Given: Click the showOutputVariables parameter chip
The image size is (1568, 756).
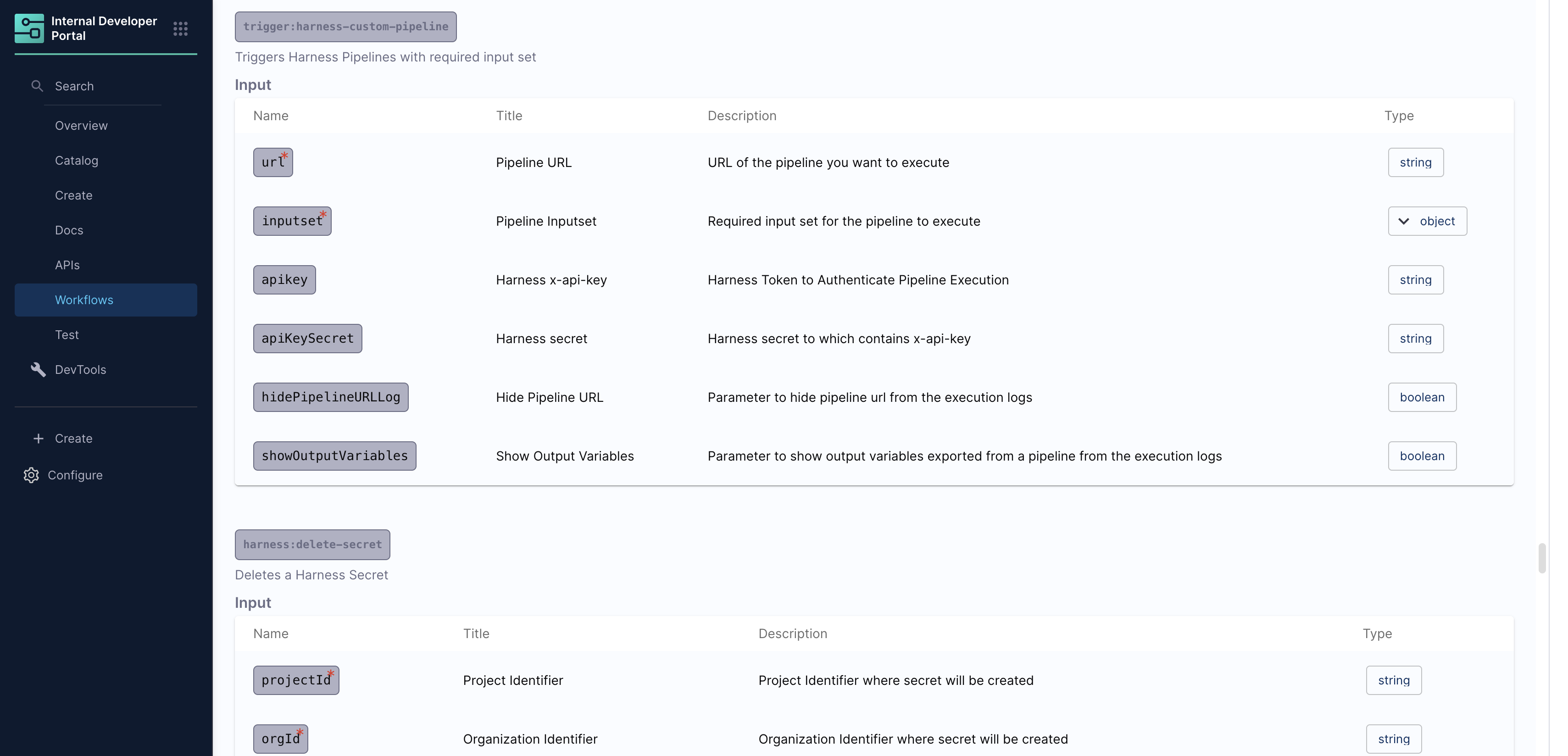Looking at the screenshot, I should 335,456.
